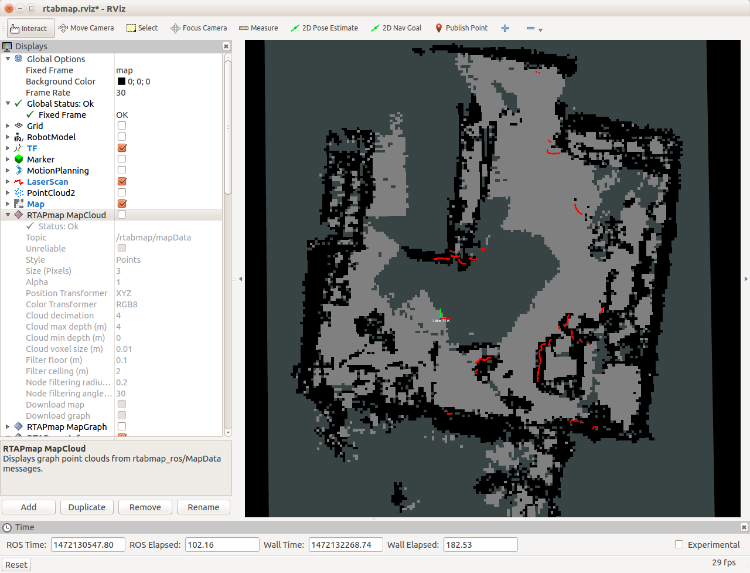Screen dimensions: 750x573
Task: Select the 2D Pose Estimate tool
Action: (x=325, y=28)
